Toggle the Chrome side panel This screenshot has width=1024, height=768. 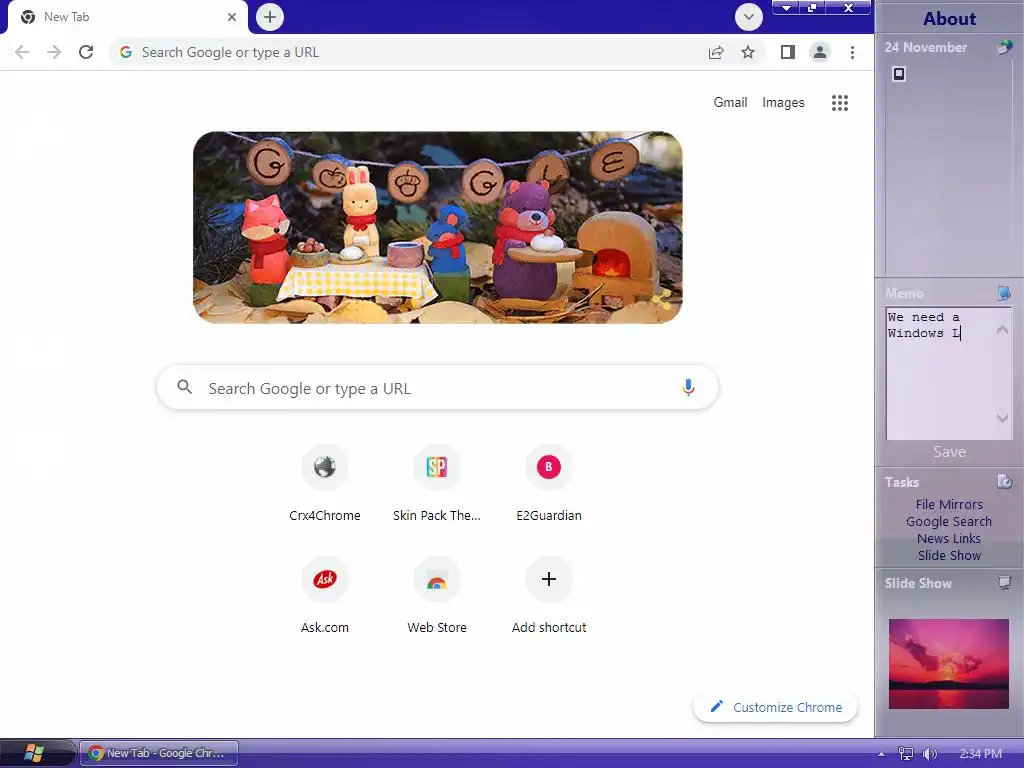tap(788, 52)
